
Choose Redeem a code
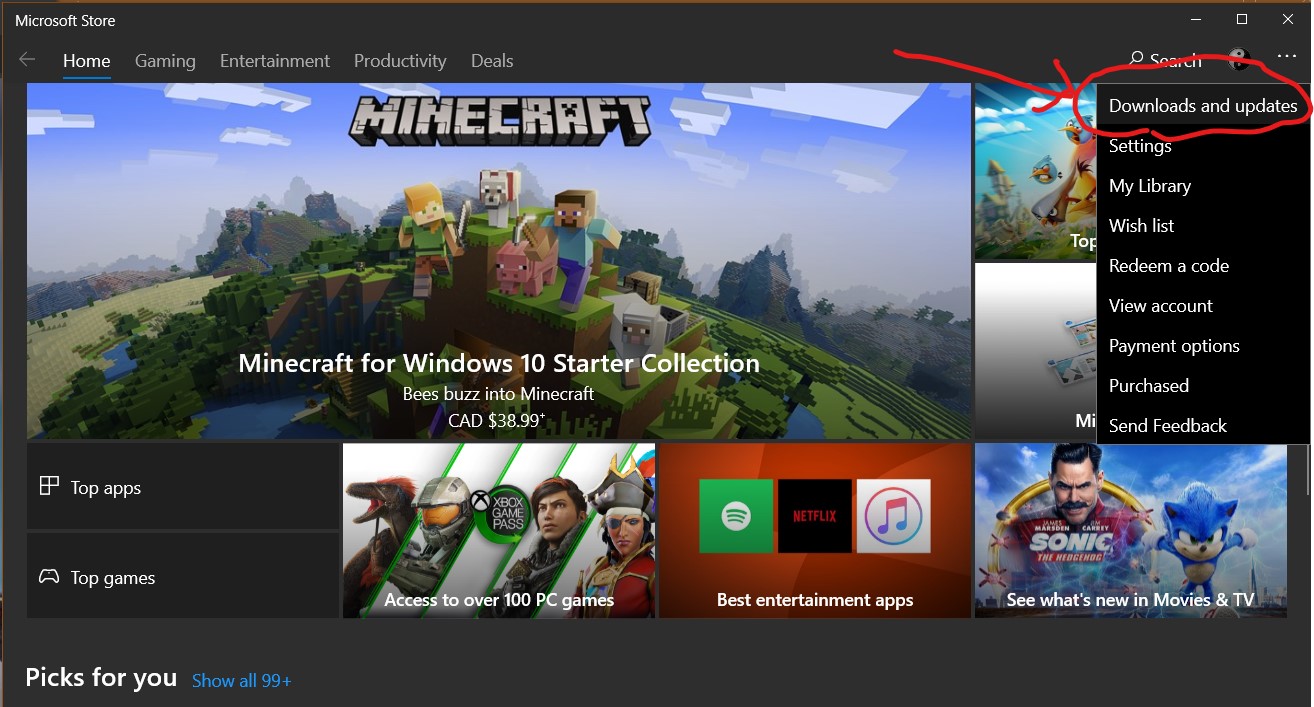click(x=1203, y=266)
